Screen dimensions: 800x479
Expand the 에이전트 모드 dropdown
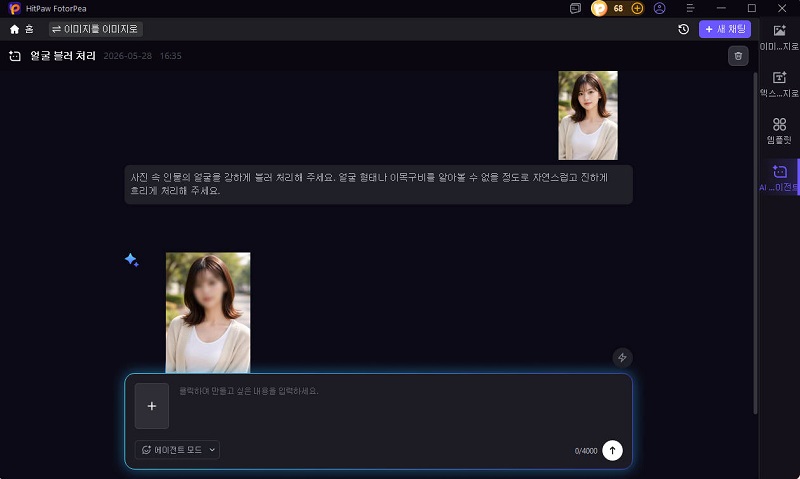click(178, 450)
